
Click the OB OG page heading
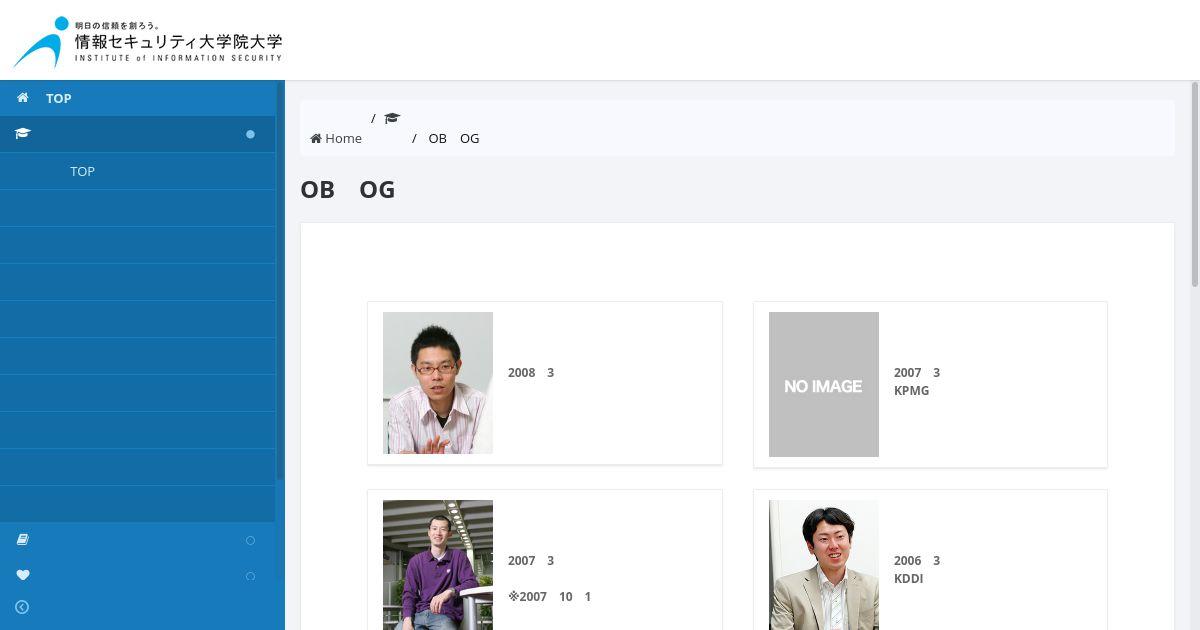pyautogui.click(x=347, y=189)
